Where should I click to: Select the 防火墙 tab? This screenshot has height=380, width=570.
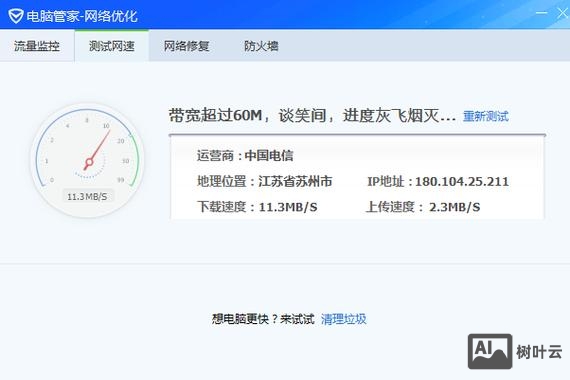pyautogui.click(x=261, y=46)
